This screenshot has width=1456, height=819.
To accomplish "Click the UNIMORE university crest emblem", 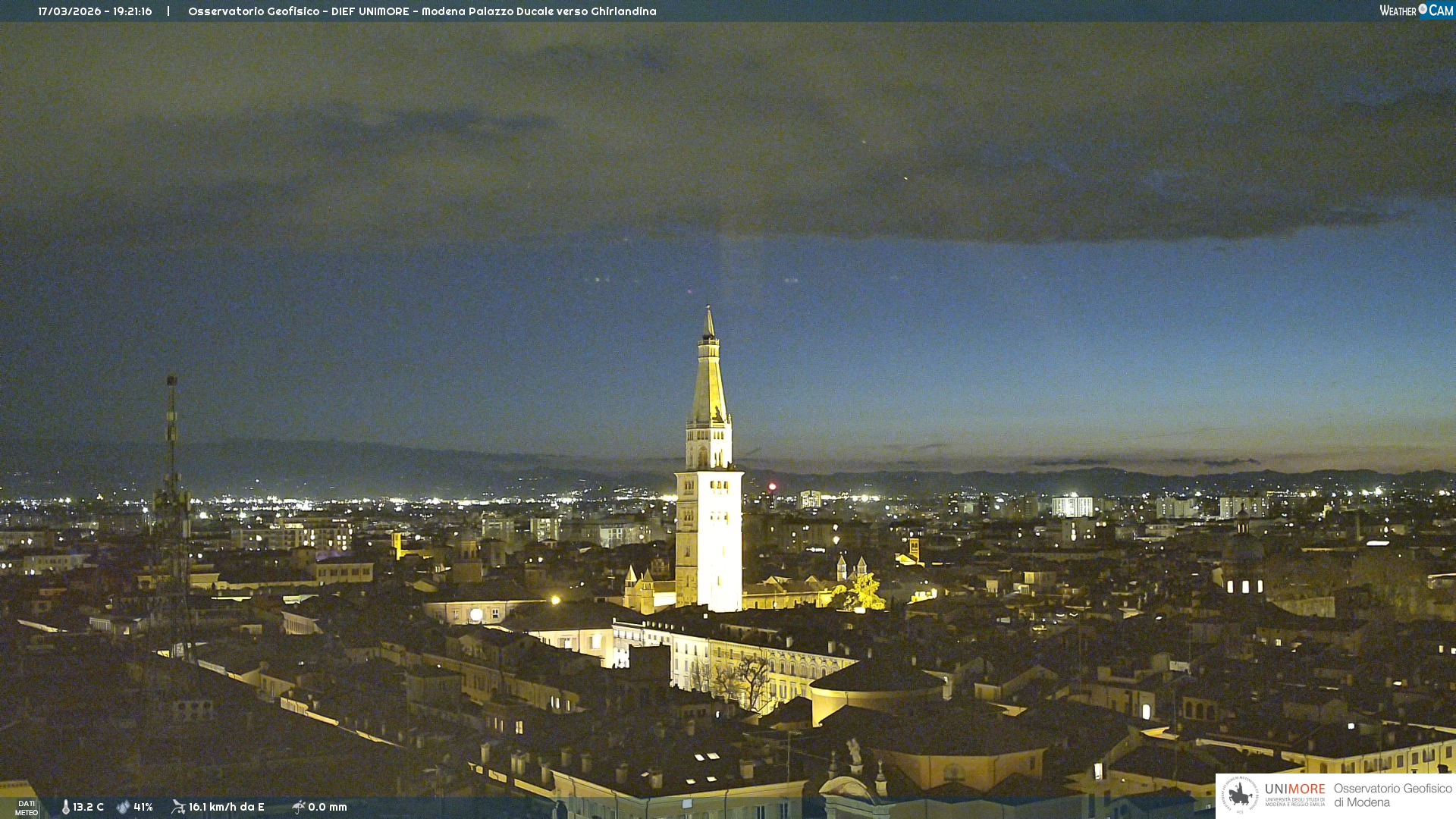I will point(1240,795).
